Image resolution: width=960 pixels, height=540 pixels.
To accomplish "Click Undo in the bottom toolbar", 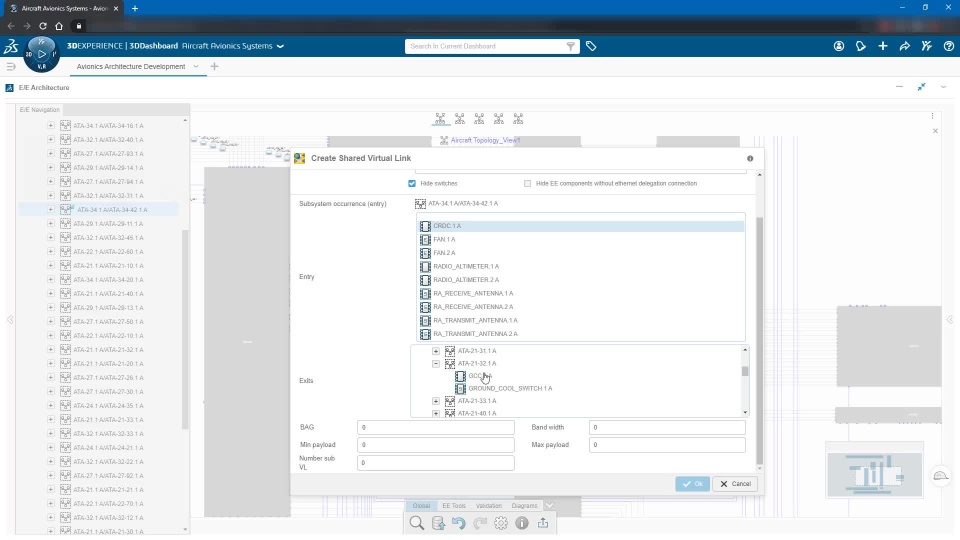I will 459,523.
